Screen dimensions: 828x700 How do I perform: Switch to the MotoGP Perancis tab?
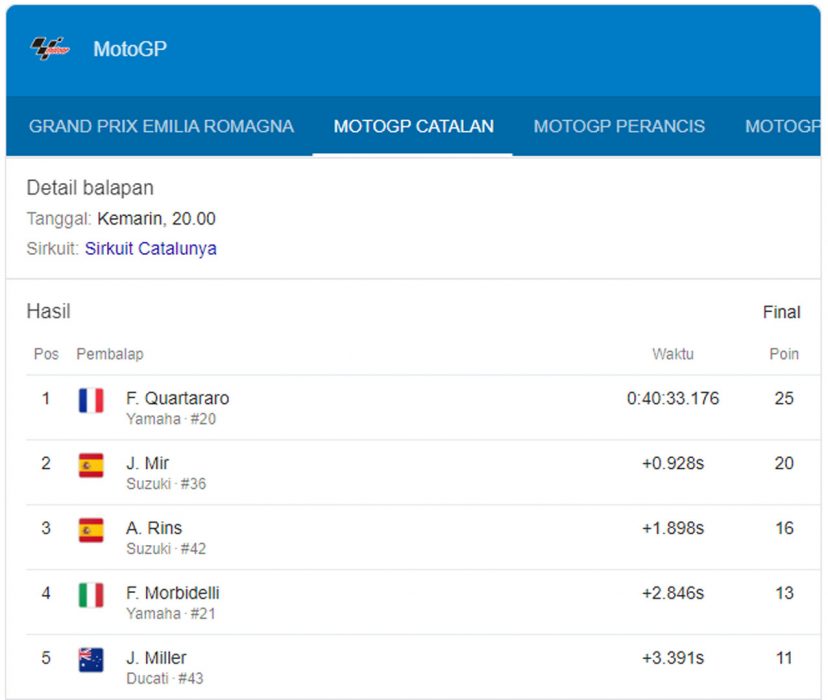tap(619, 127)
